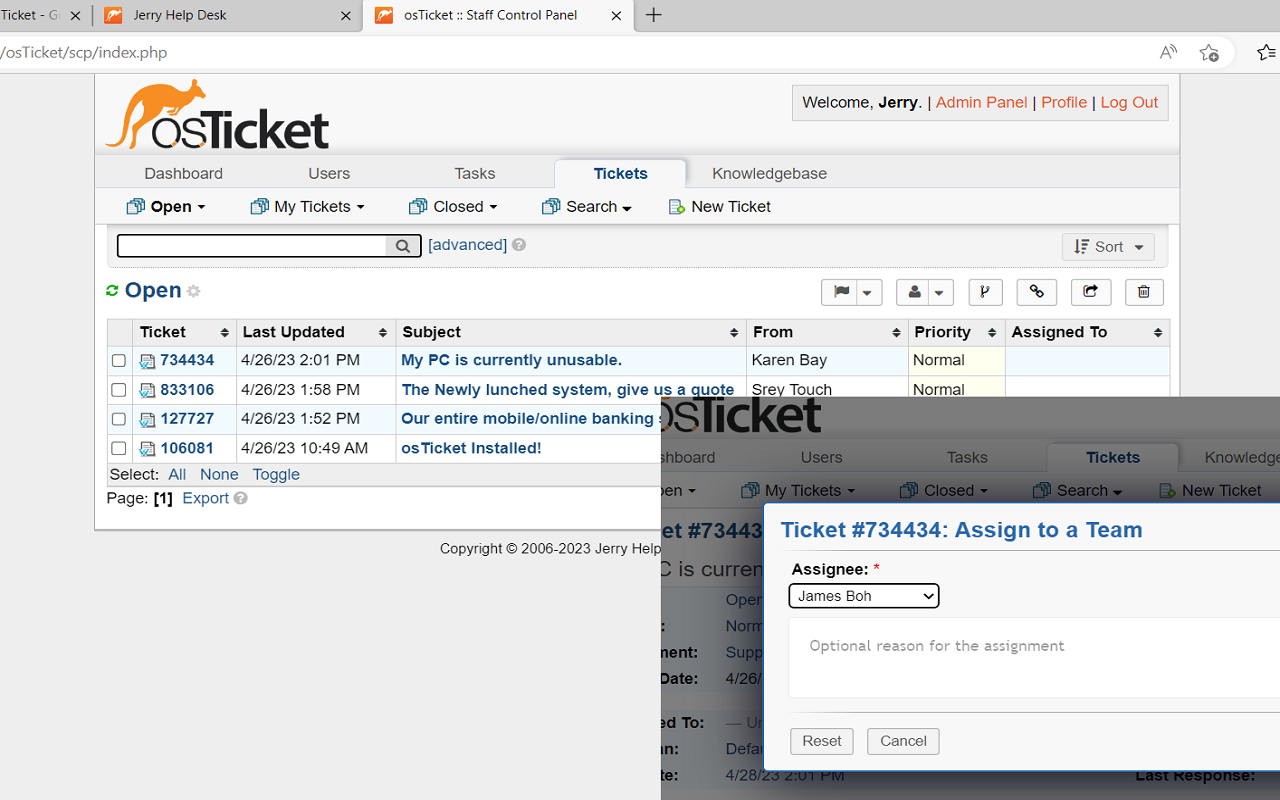The height and width of the screenshot is (800, 1280).
Task: Expand the My Tickets dropdown
Action: 307,206
